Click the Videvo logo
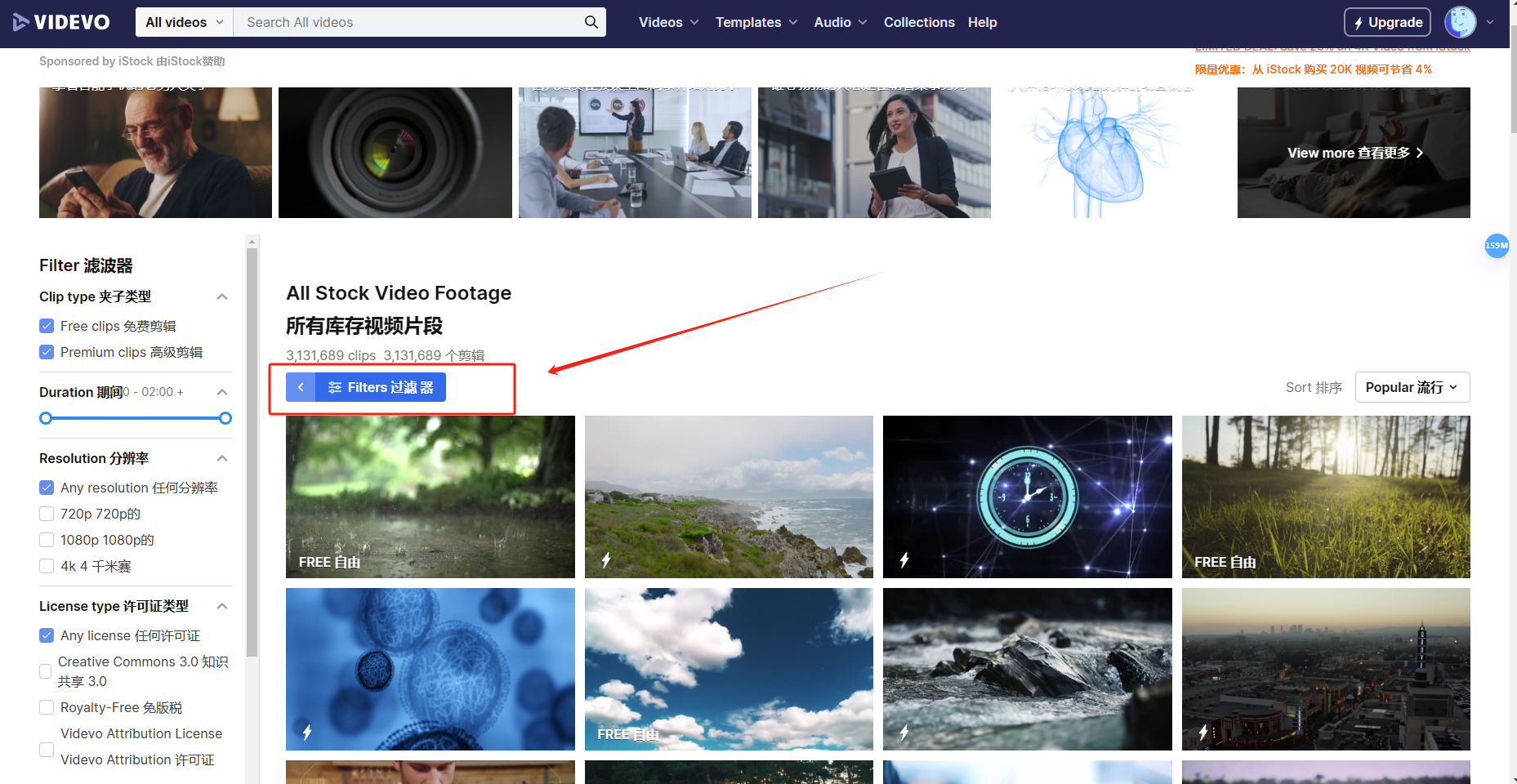 point(61,22)
